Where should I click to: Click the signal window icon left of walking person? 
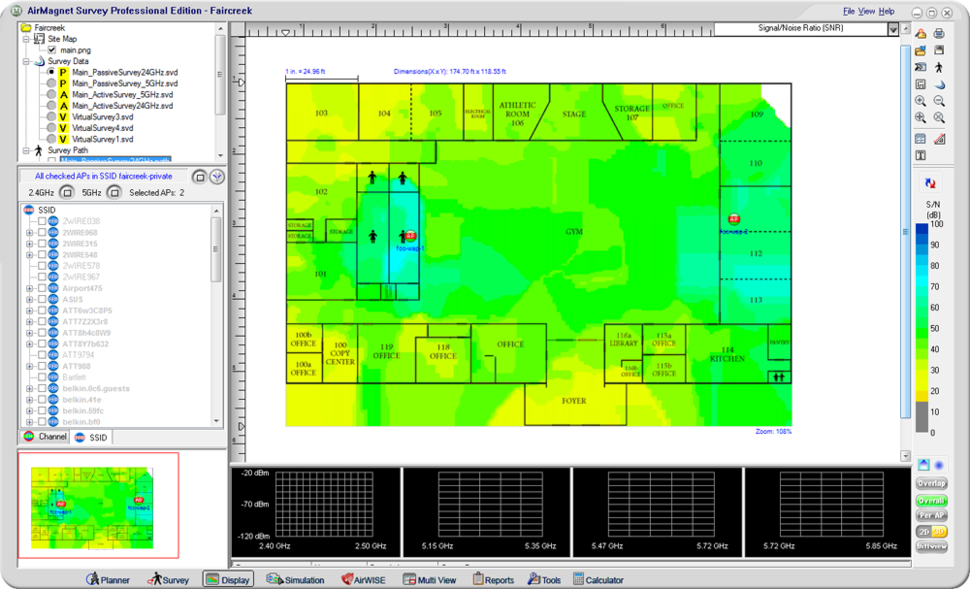[921, 67]
